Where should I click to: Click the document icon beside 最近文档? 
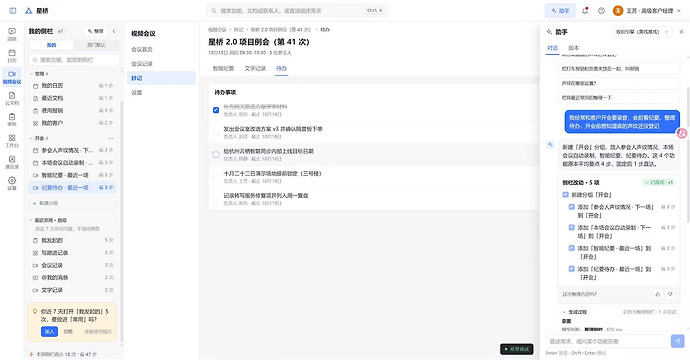tap(36, 98)
